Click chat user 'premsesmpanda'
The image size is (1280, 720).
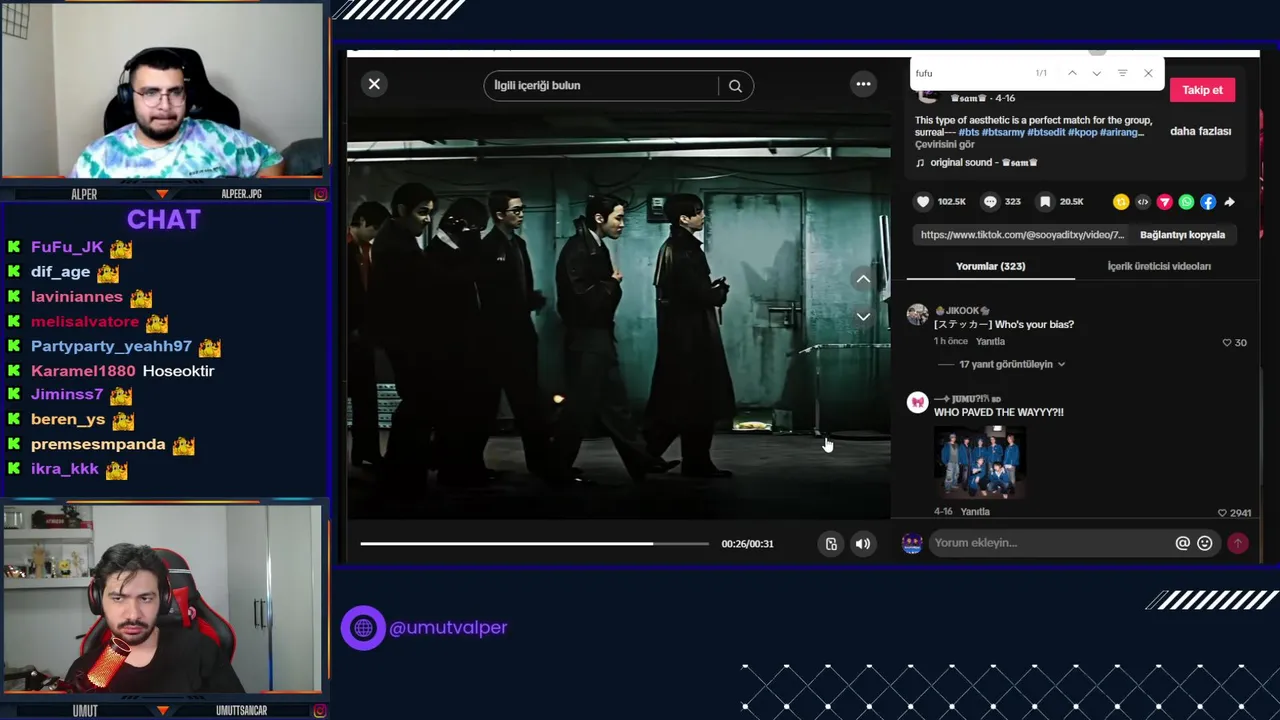pos(98,444)
